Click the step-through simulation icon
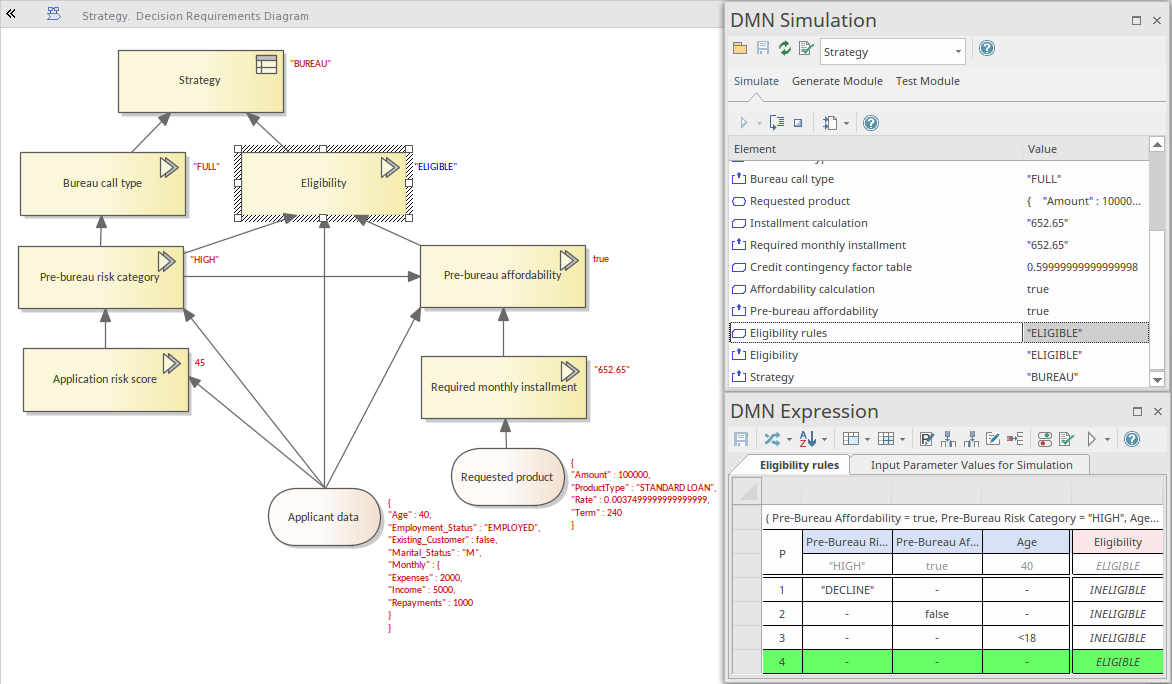1172x684 pixels. point(776,123)
